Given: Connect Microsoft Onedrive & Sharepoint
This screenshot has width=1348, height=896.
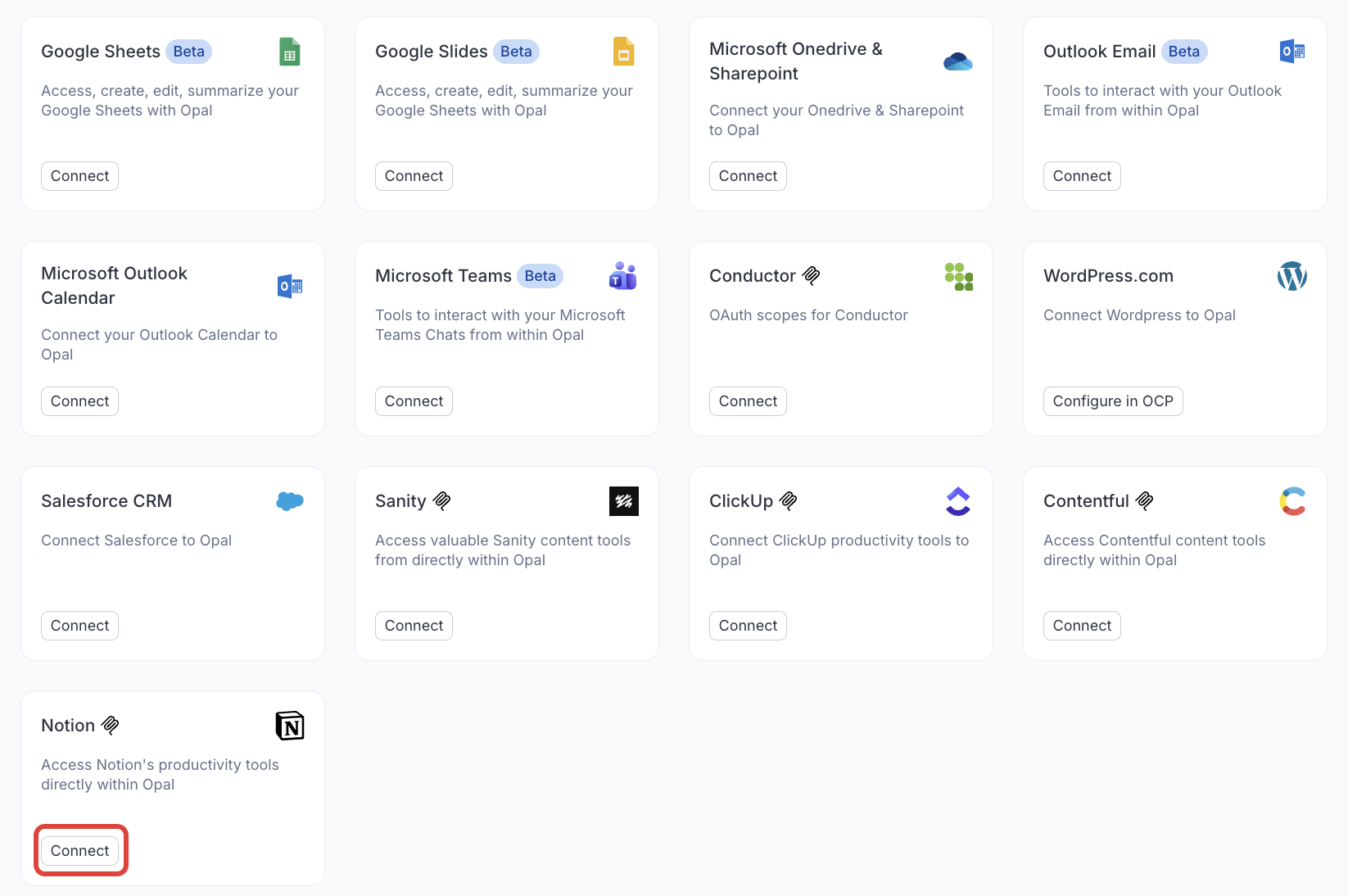Looking at the screenshot, I should [748, 176].
